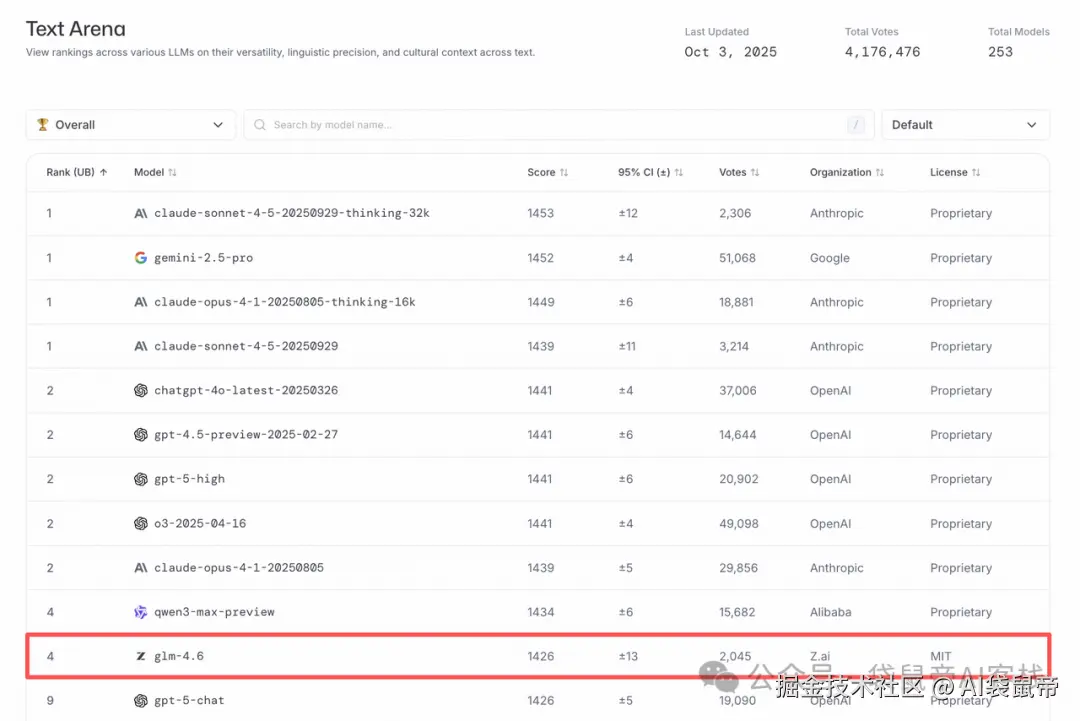Click the Alibaba organization cell
This screenshot has width=1080, height=721.
(x=831, y=612)
